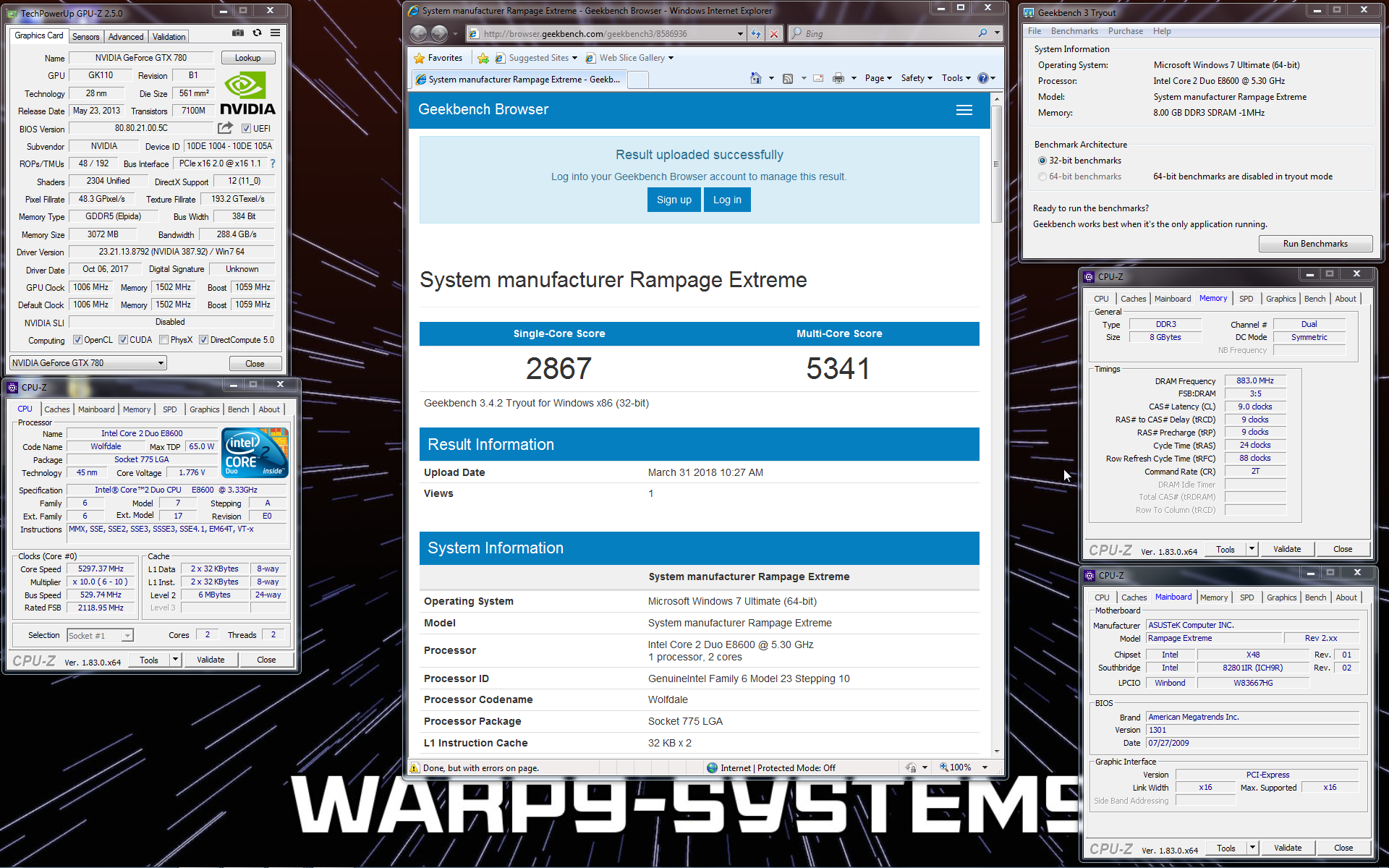This screenshot has width=1389, height=868.
Task: Open IE address bar dropdown arrow
Action: click(x=740, y=33)
